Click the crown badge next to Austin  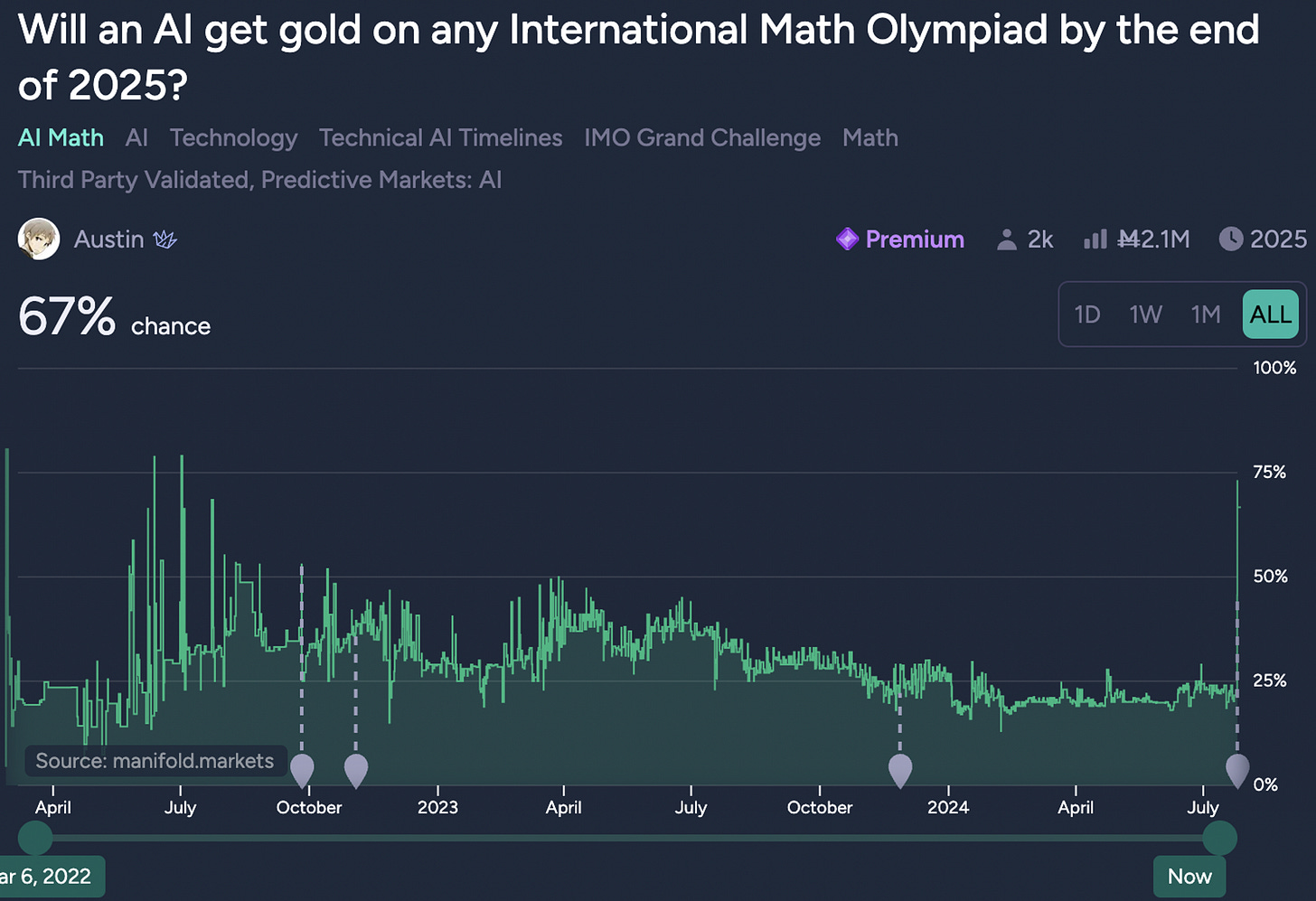[x=164, y=239]
